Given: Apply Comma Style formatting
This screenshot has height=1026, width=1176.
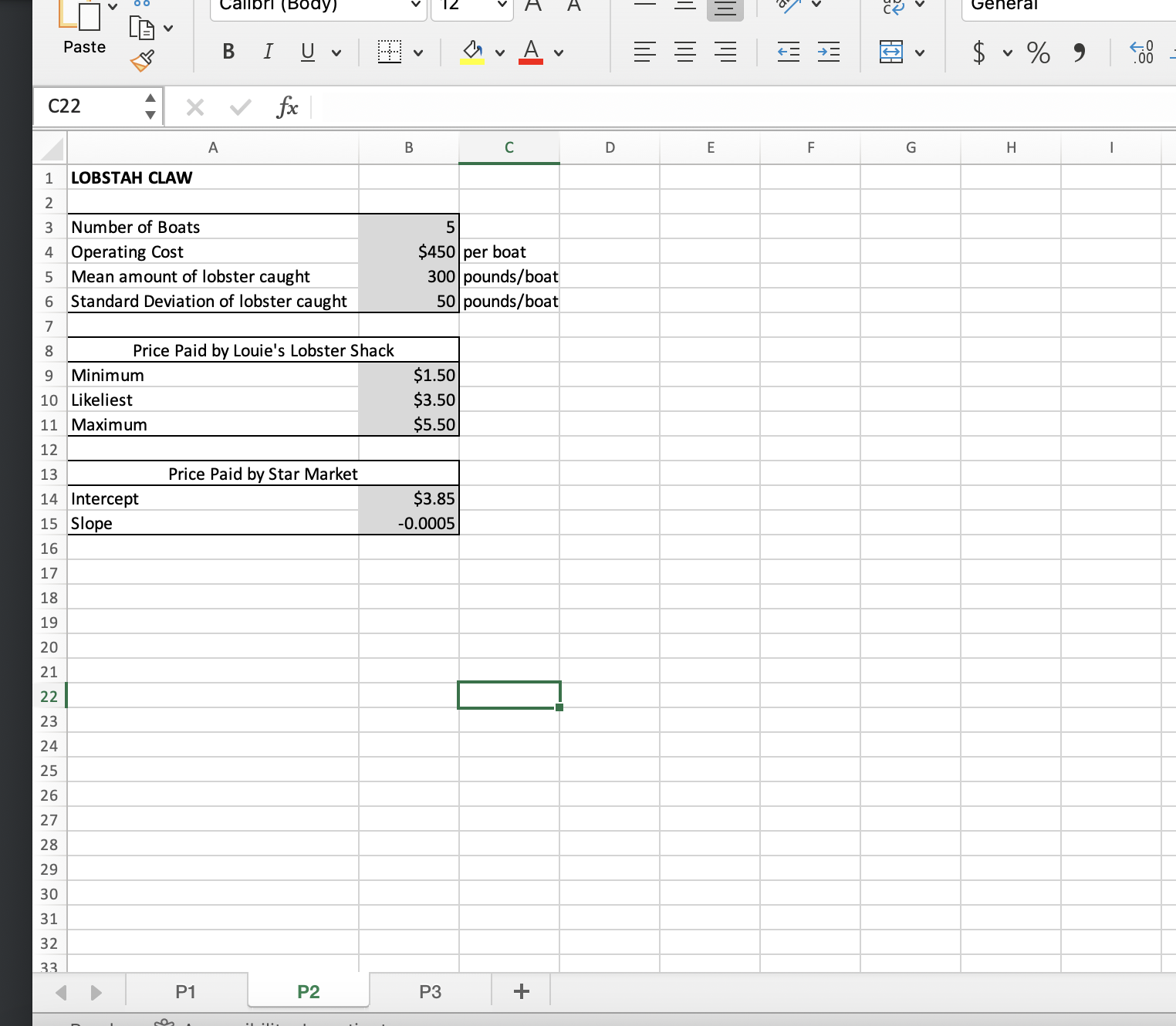Looking at the screenshot, I should pyautogui.click(x=1080, y=52).
